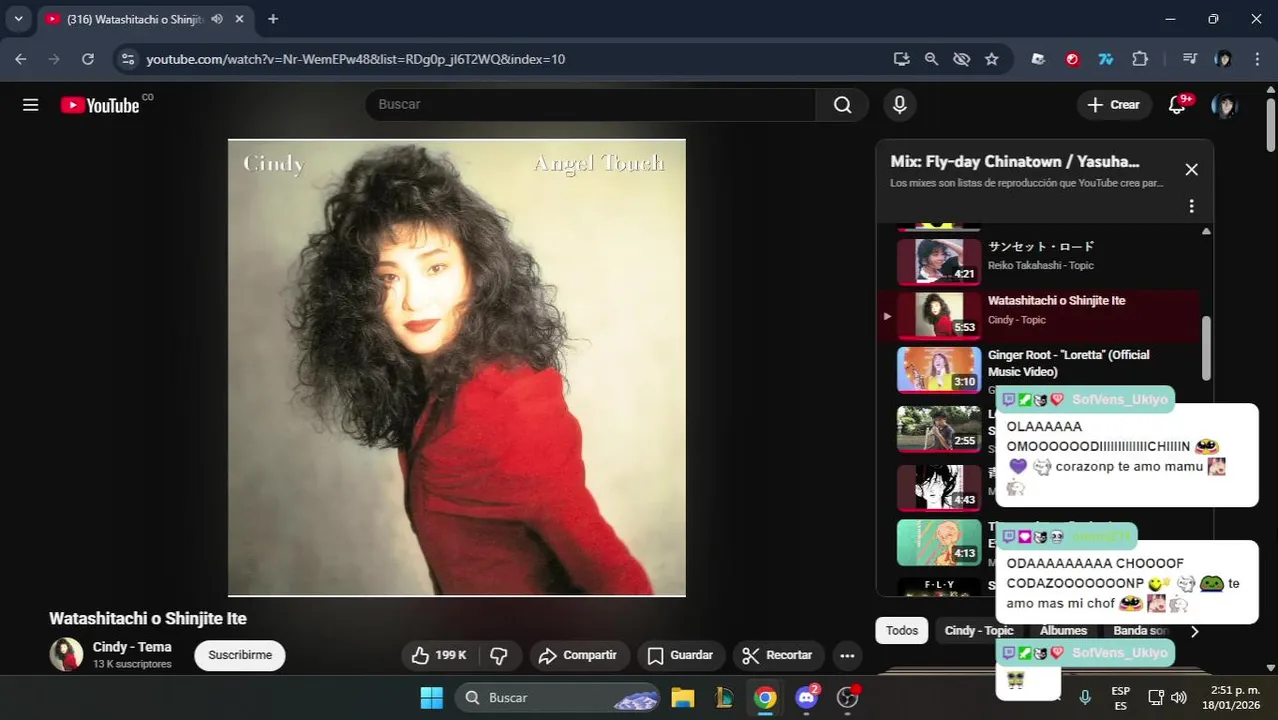Image resolution: width=1278 pixels, height=720 pixels.
Task: Open League of Legends from taskbar
Action: 724,698
